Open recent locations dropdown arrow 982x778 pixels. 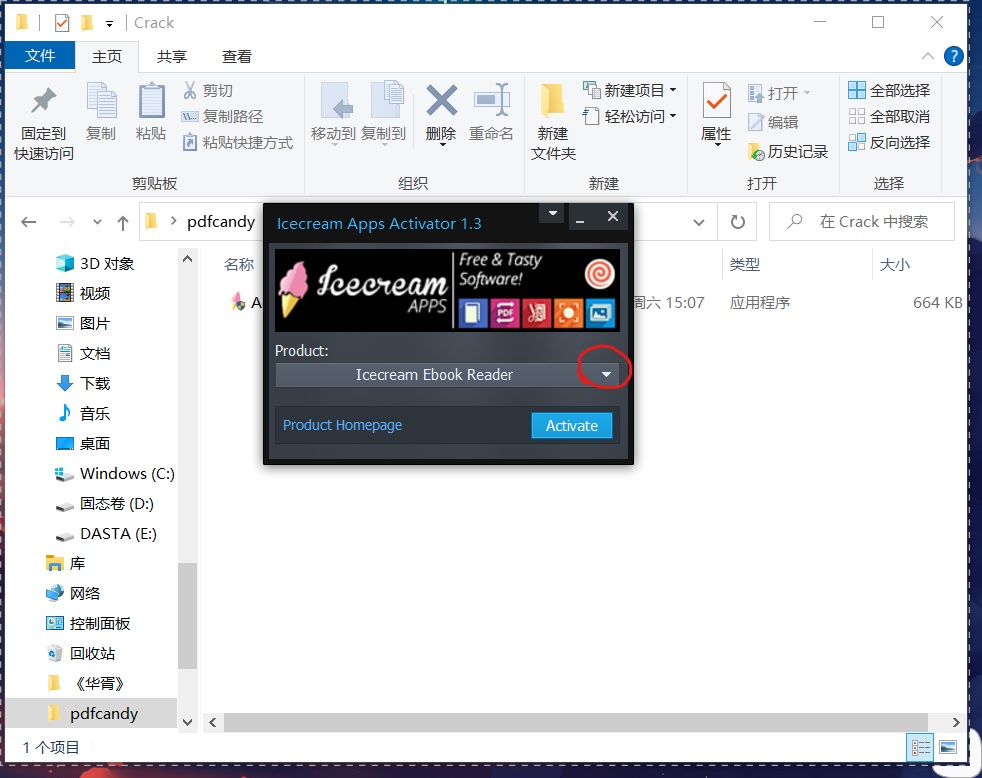97,222
